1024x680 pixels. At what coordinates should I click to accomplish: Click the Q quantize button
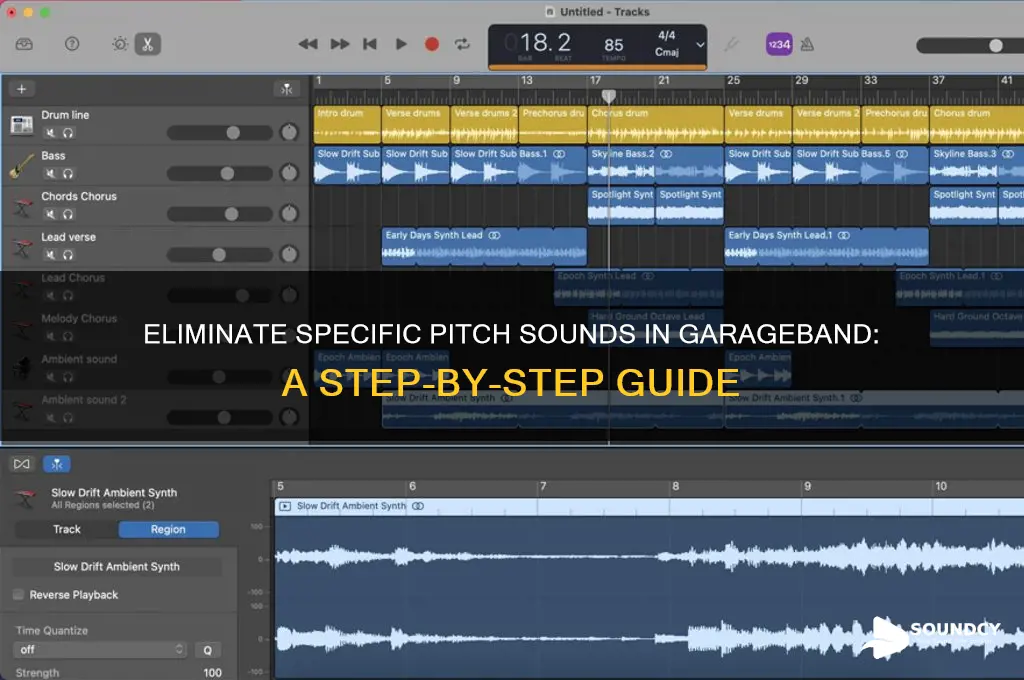(208, 650)
